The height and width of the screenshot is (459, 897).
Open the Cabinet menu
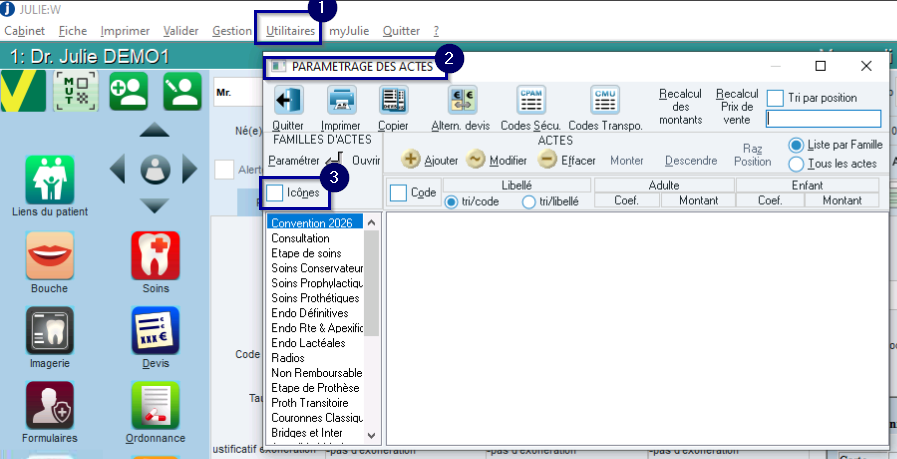coord(25,31)
